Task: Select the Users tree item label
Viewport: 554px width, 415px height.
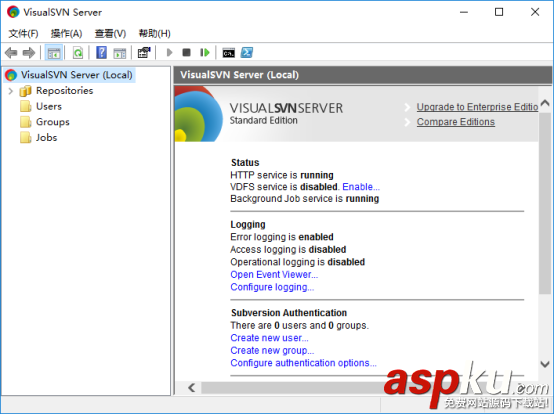Action: coord(49,106)
